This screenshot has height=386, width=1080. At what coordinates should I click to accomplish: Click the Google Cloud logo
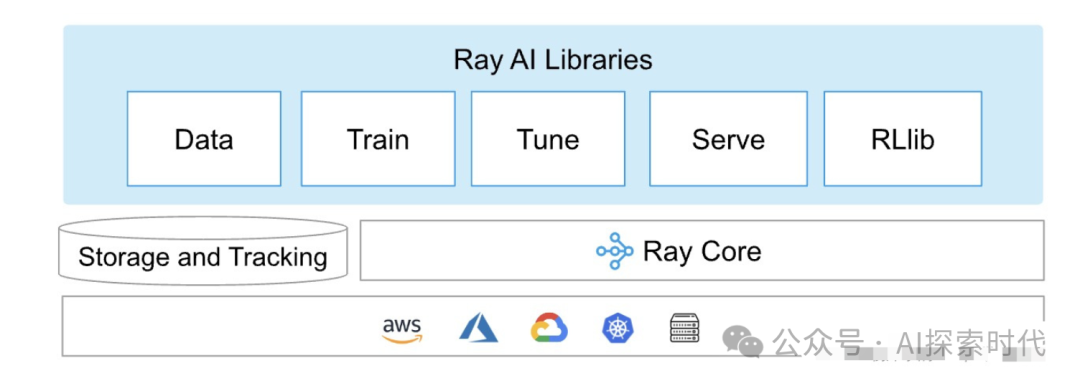[x=549, y=327]
